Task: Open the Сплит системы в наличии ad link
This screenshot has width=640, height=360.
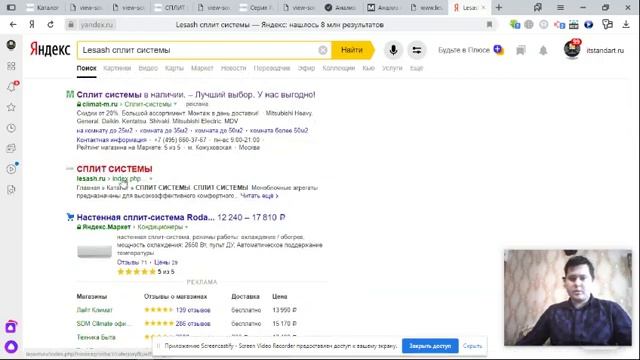Action: (x=196, y=95)
